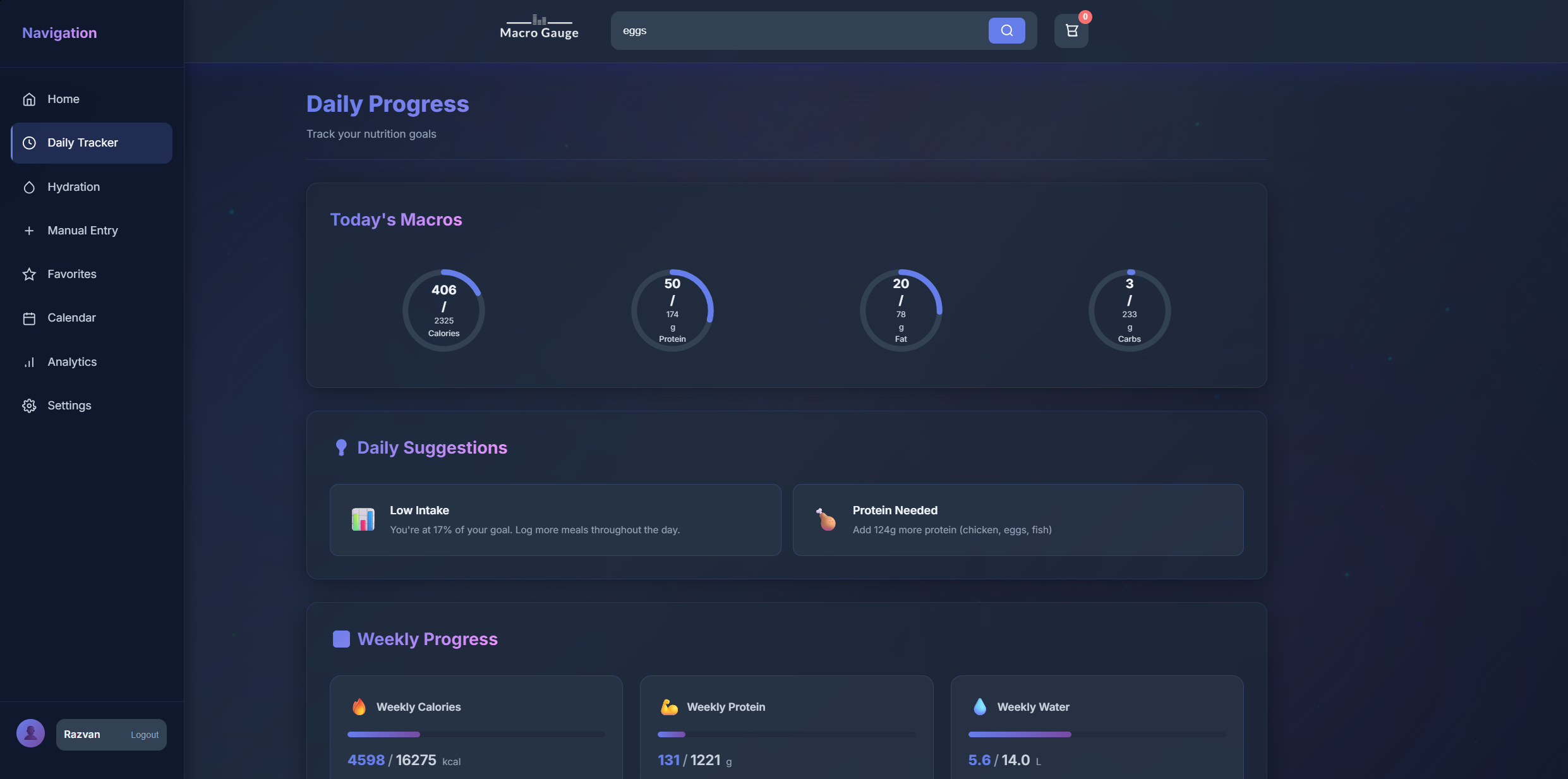Click the Home house icon
Screen dimensions: 1568x779
(x=29, y=99)
